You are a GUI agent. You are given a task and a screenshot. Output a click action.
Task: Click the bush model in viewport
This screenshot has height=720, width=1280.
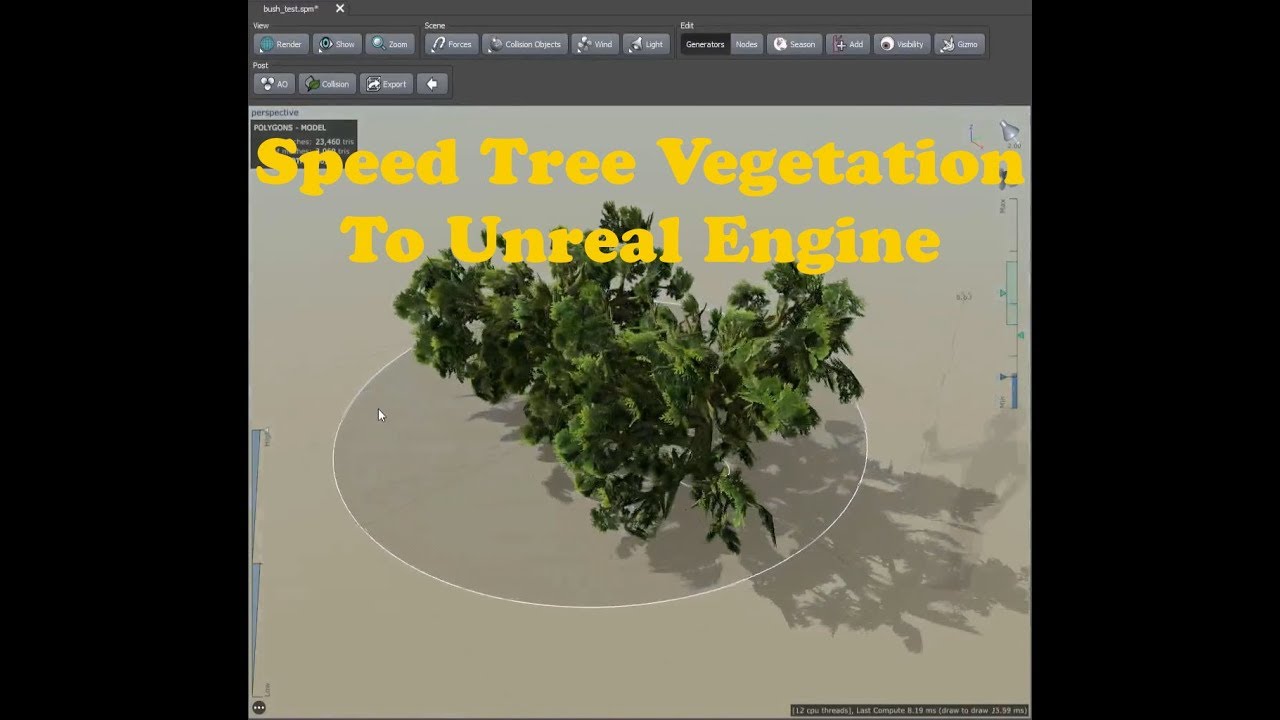point(630,380)
